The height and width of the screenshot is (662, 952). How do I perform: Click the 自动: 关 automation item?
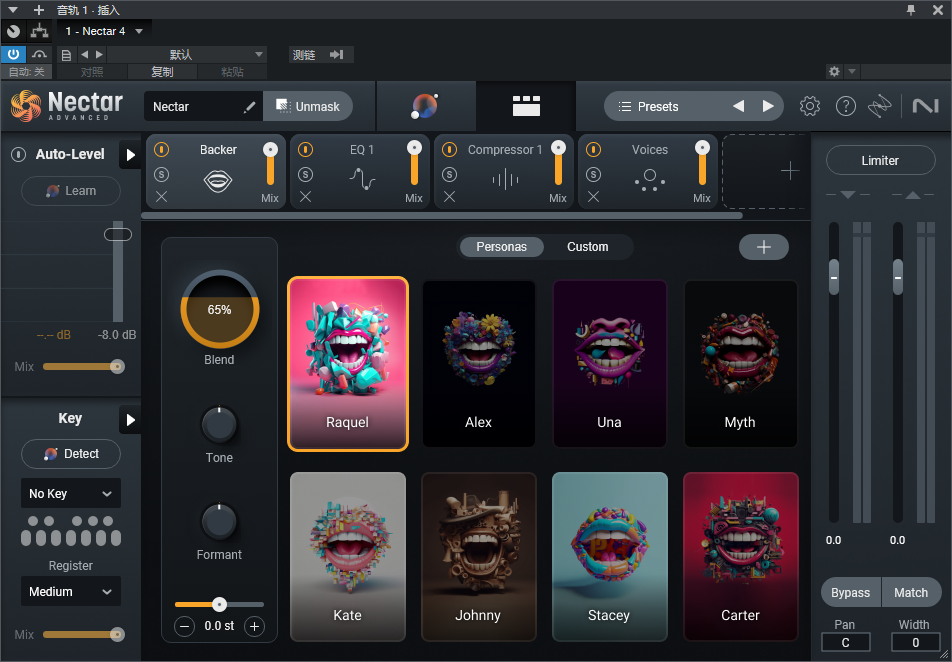click(x=27, y=72)
